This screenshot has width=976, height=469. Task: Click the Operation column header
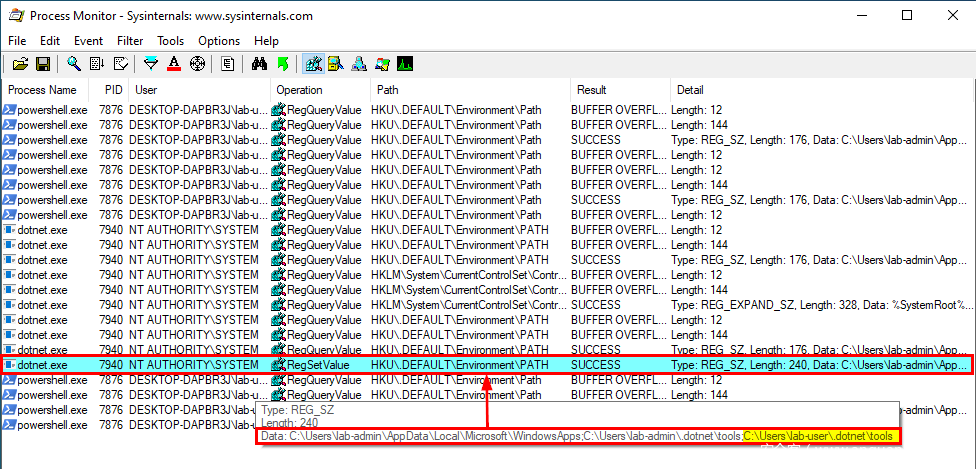[299, 90]
